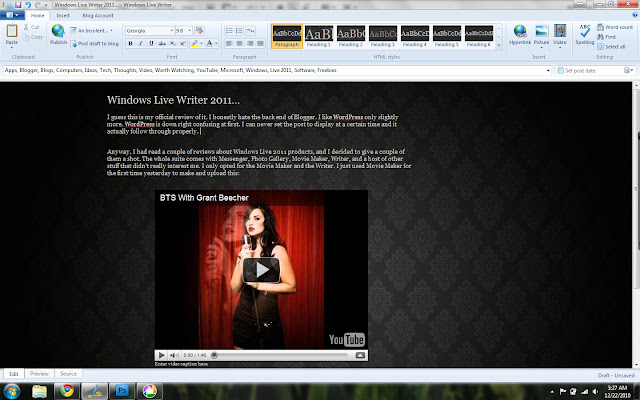The image size is (640, 400).
Task: Apply the Heading 6 style
Action: pos(479,36)
